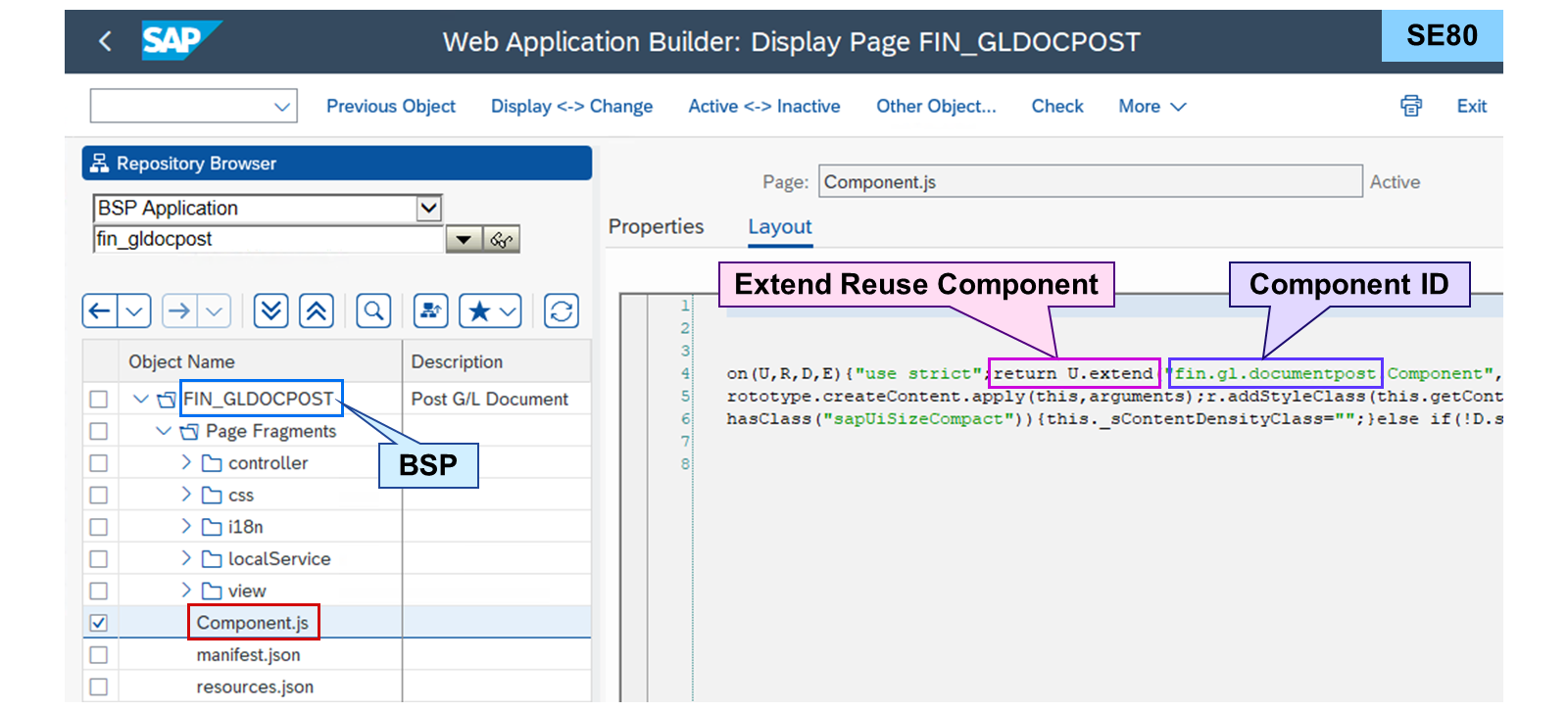Expand the controller folder
1568x712 pixels.
[186, 462]
